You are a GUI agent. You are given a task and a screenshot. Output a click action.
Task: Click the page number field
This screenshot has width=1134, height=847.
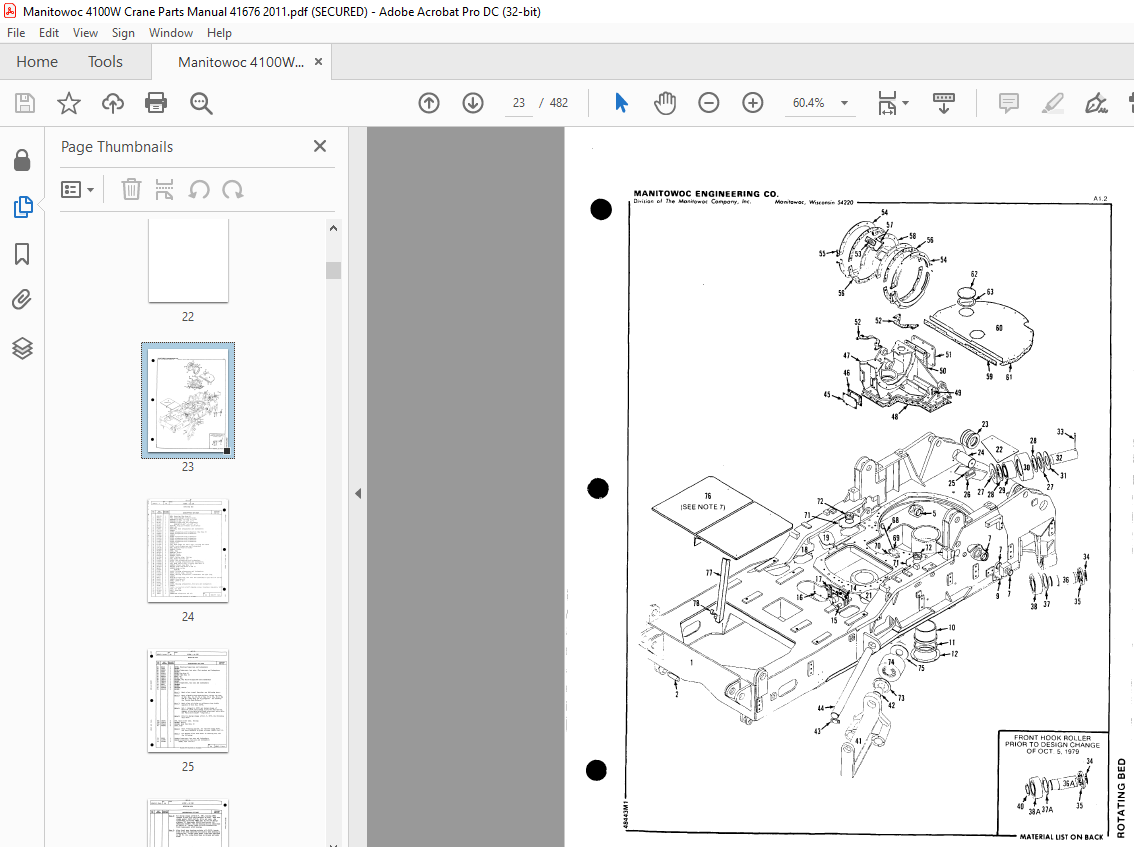pos(519,103)
